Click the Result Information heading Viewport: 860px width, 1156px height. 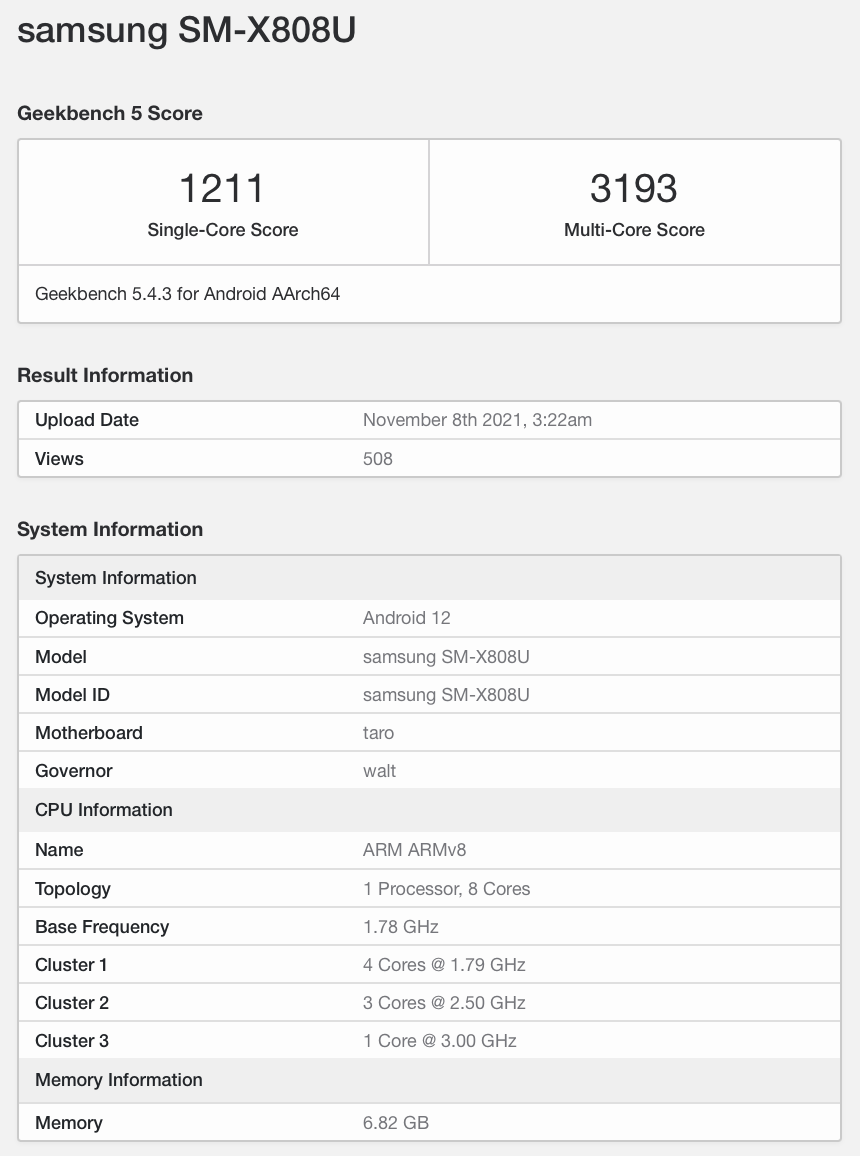pos(105,375)
